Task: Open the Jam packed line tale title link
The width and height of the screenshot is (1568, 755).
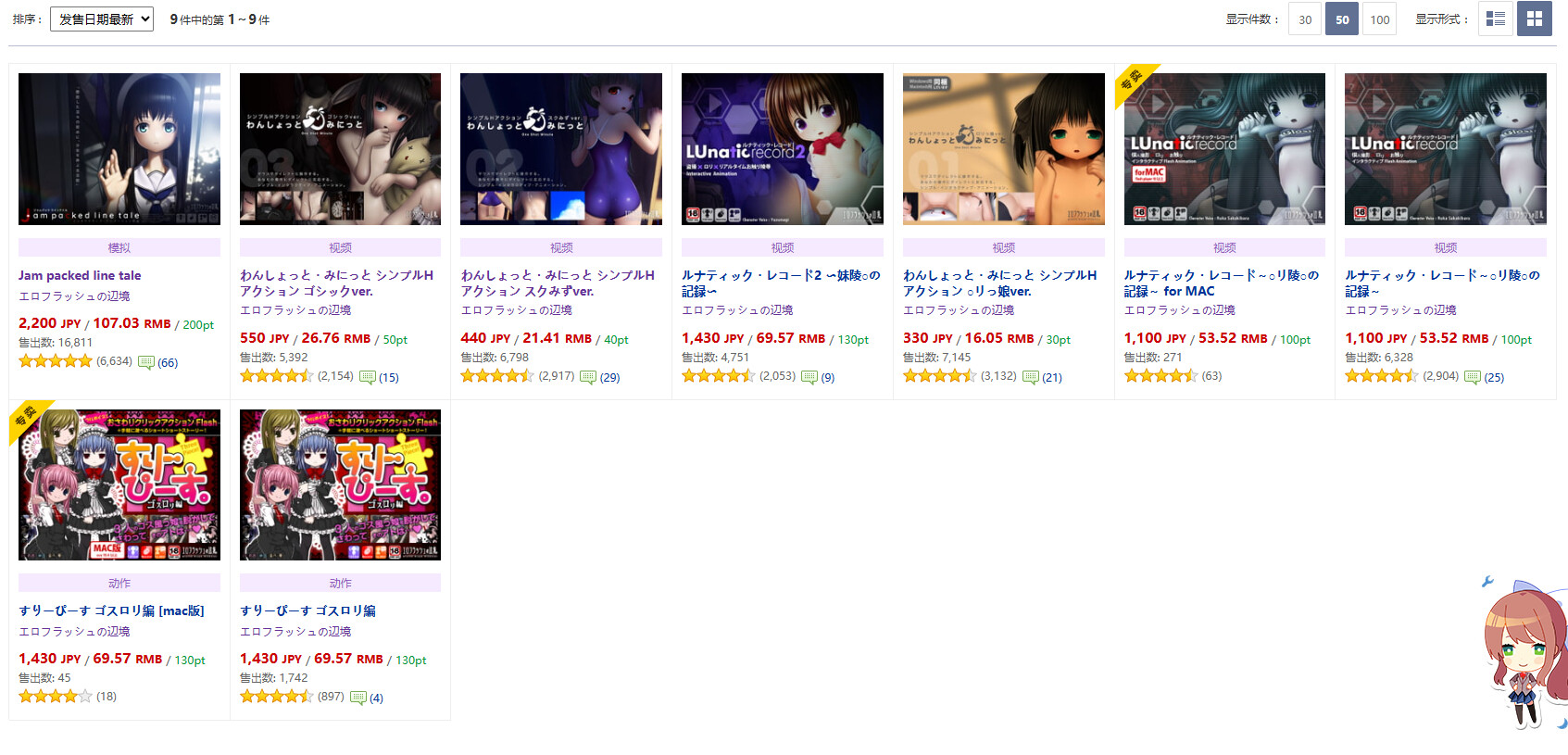Action: click(80, 275)
